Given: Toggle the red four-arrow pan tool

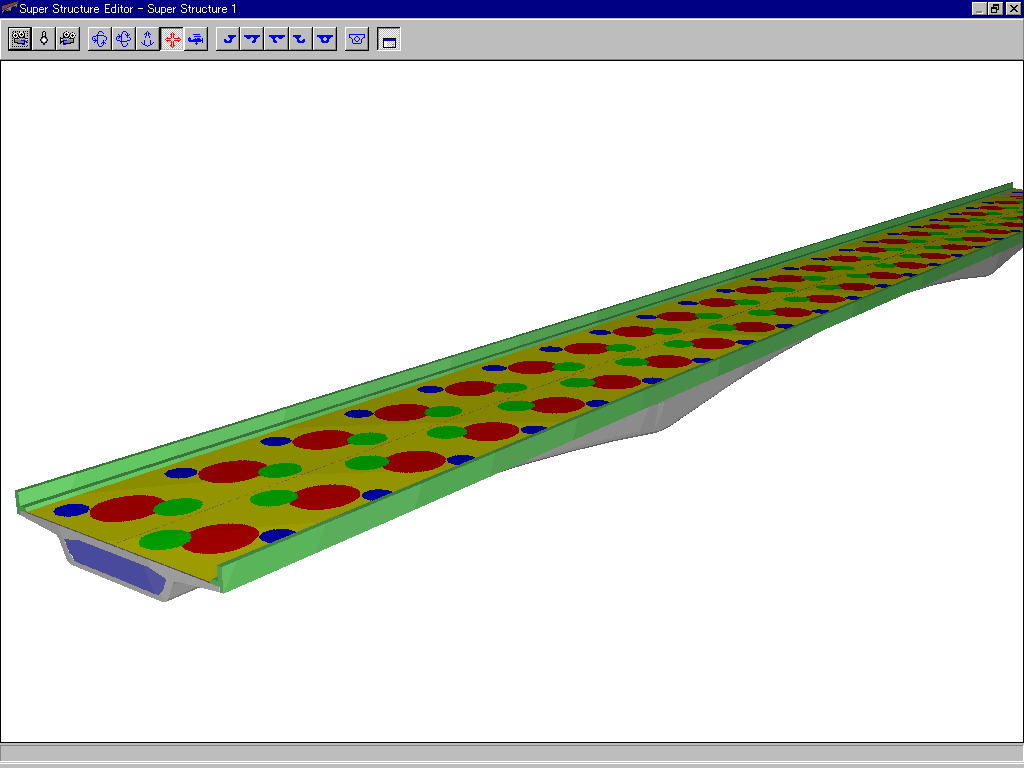Looking at the screenshot, I should pyautogui.click(x=172, y=39).
